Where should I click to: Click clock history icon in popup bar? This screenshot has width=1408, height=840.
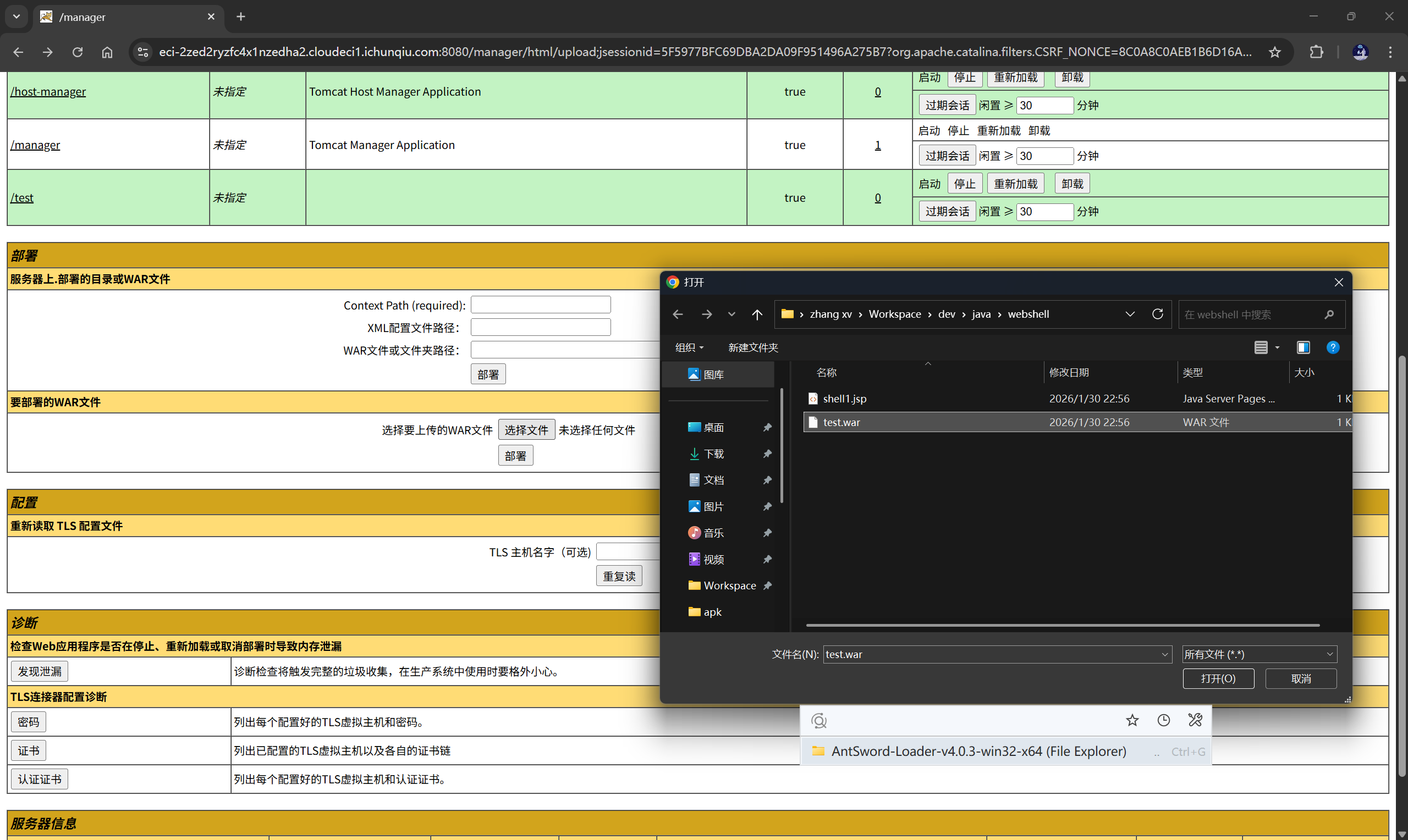pos(1163,720)
